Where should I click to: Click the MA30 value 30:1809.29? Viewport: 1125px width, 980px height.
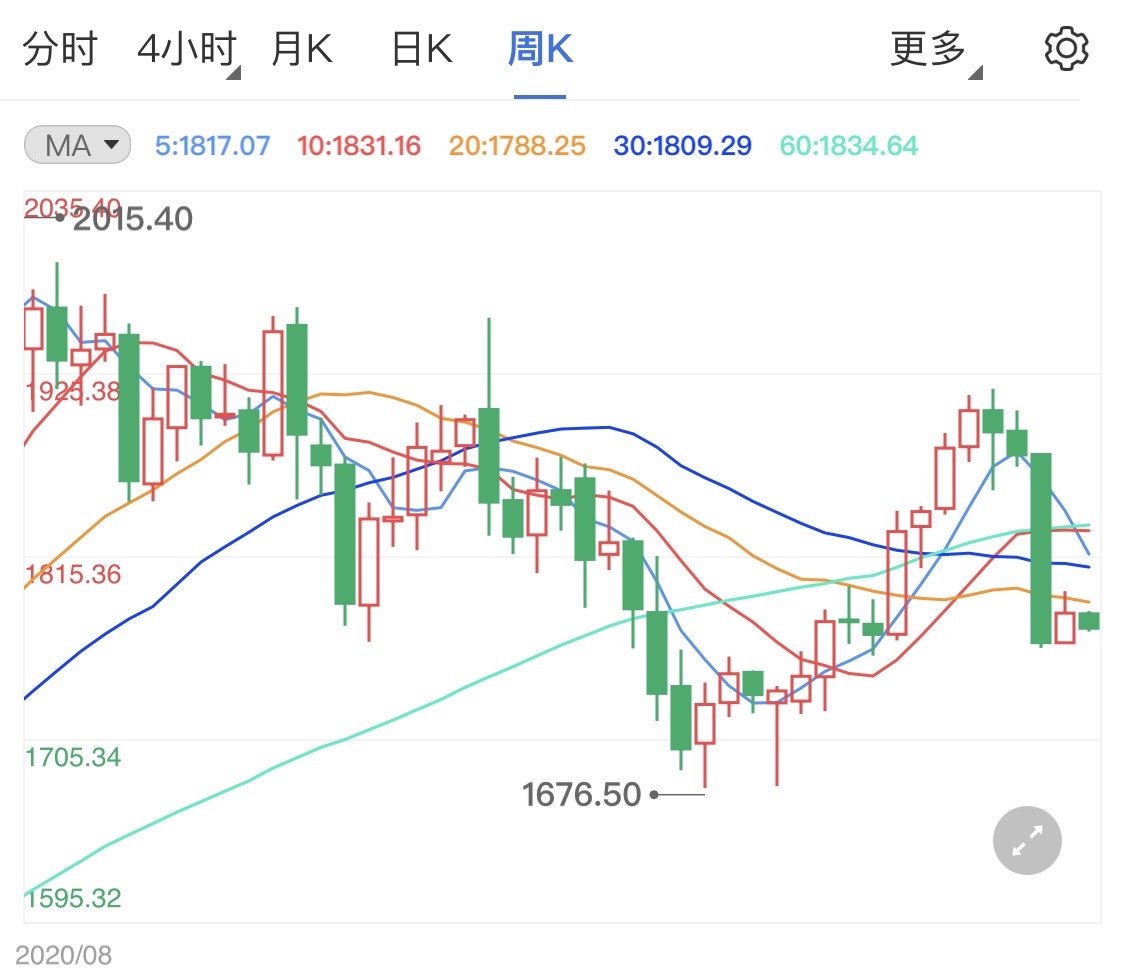(x=682, y=146)
